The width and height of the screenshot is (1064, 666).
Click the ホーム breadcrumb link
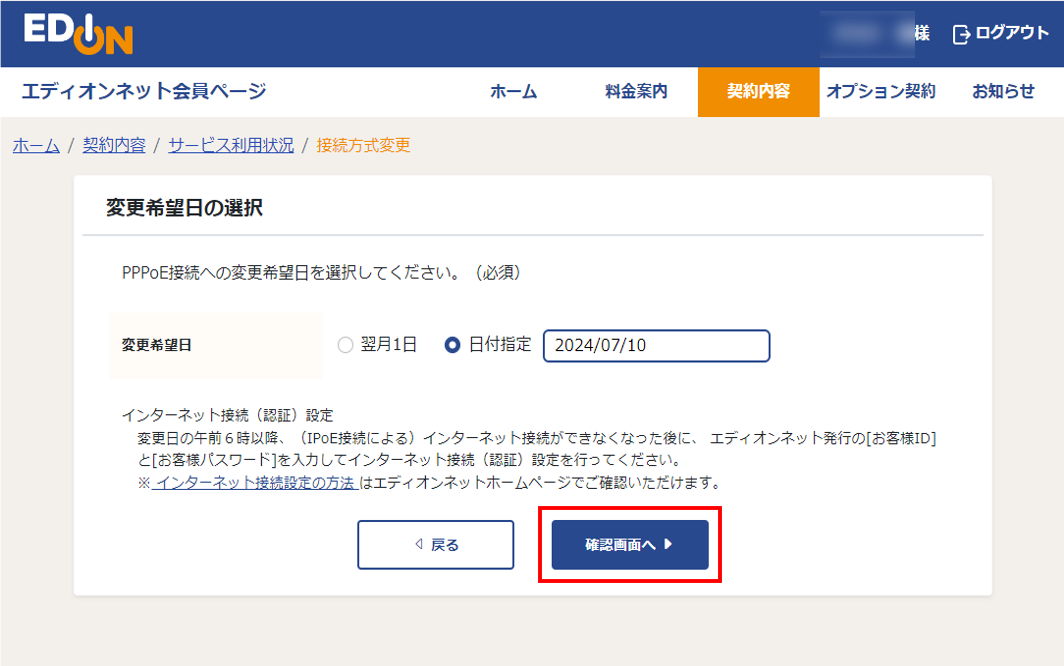click(35, 145)
